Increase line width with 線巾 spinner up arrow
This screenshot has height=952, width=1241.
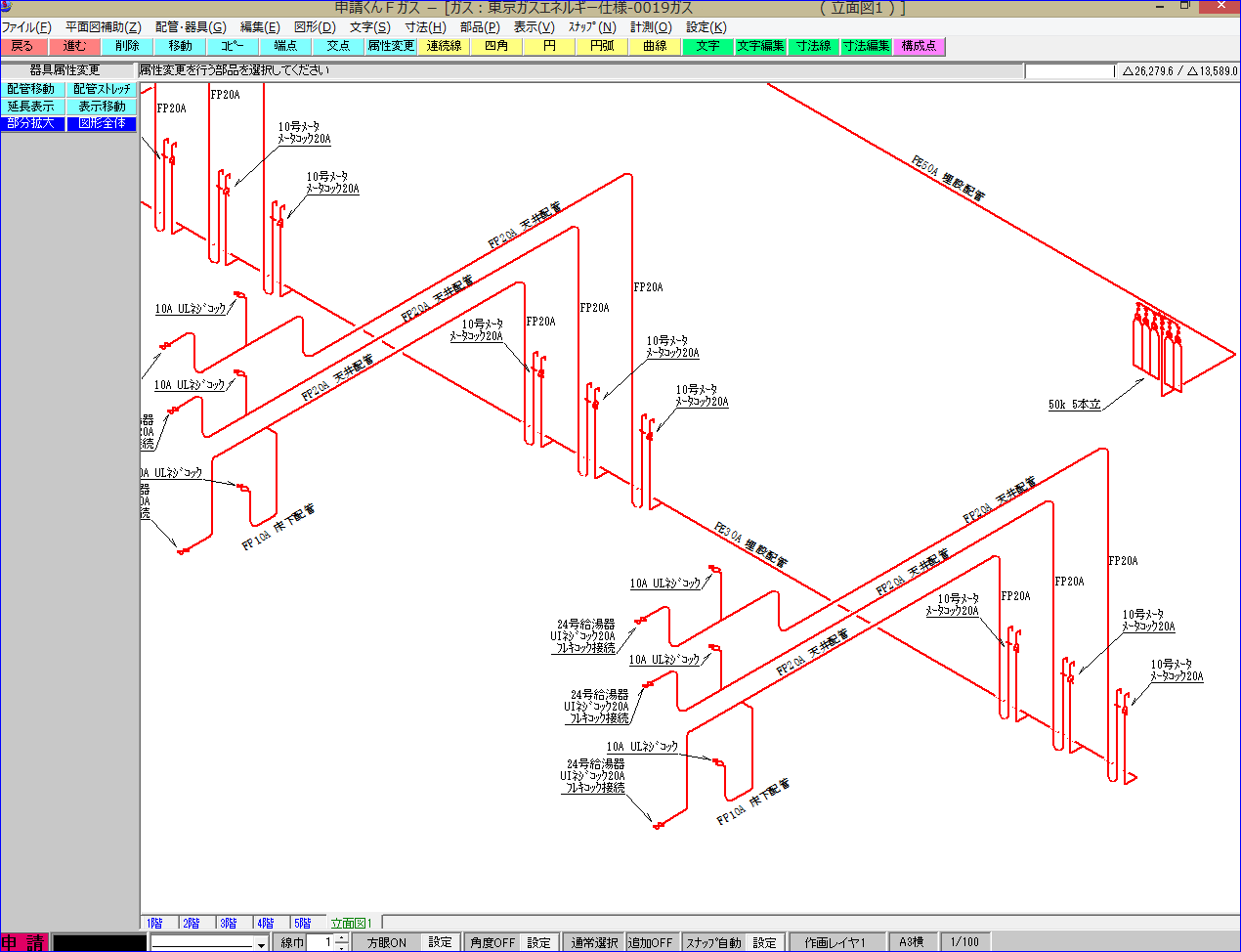341,938
